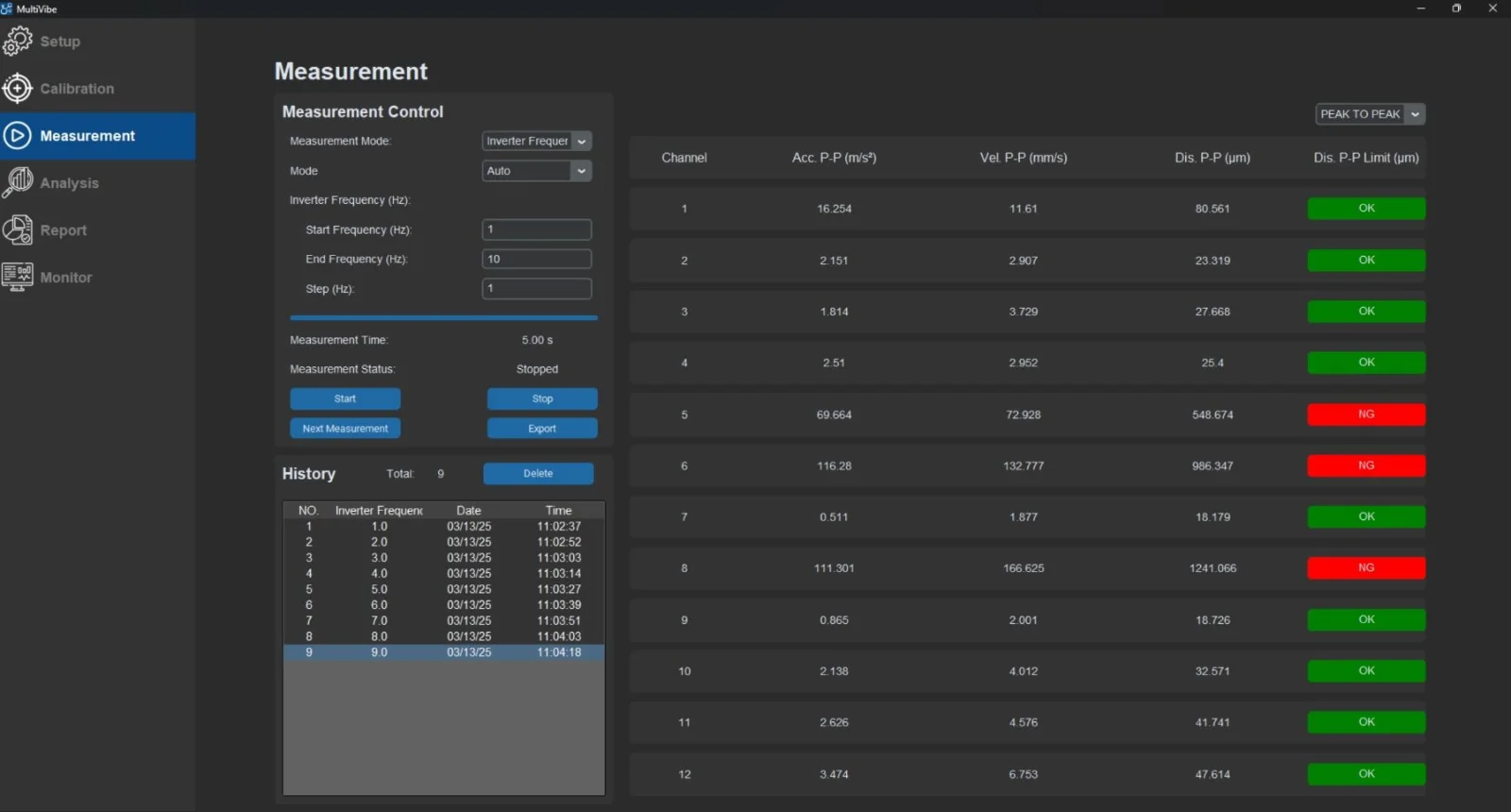Viewport: 1511px width, 812px height.
Task: Click the Calibration target icon
Action: click(x=17, y=88)
